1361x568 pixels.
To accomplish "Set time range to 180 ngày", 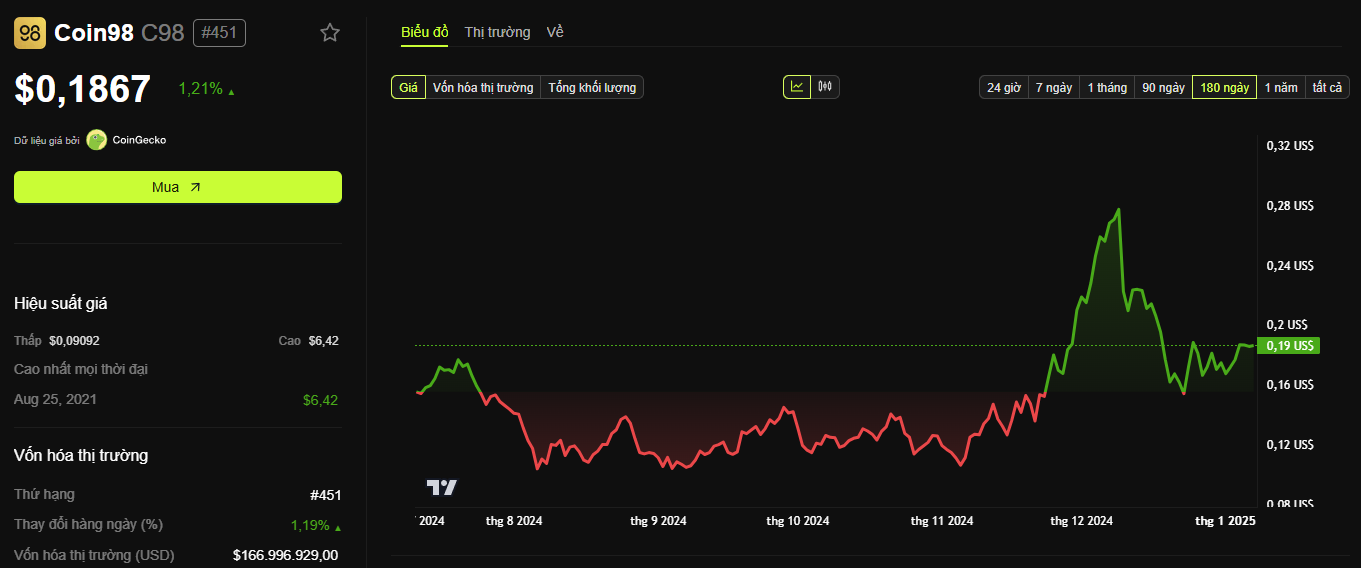I will point(1225,87).
